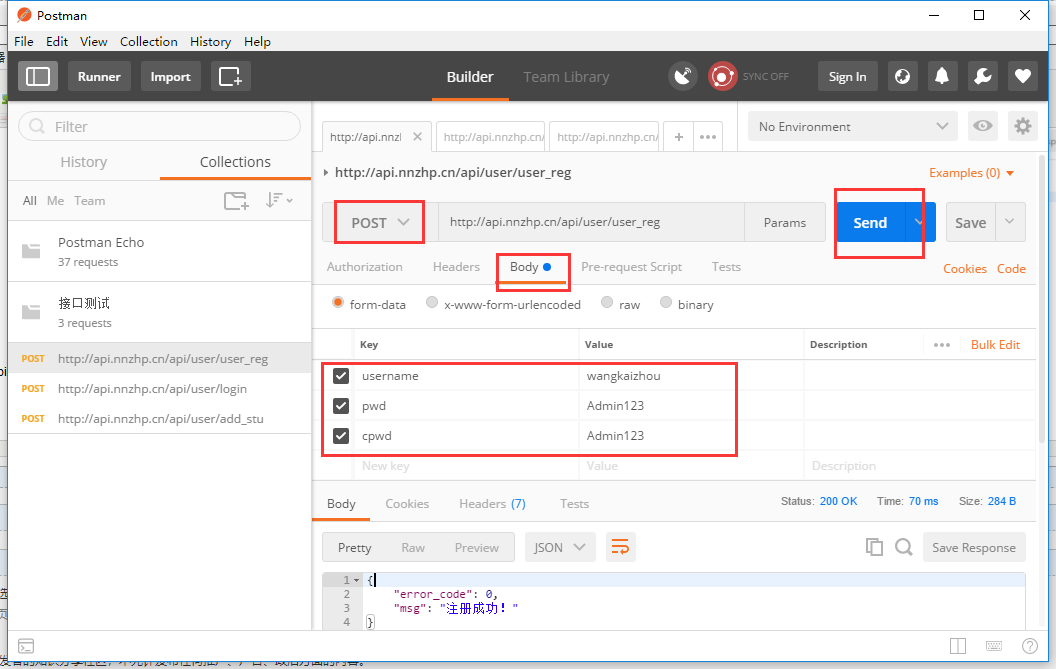Close the first http://api.nnzl request tab
The width and height of the screenshot is (1056, 669).
pyautogui.click(x=418, y=137)
